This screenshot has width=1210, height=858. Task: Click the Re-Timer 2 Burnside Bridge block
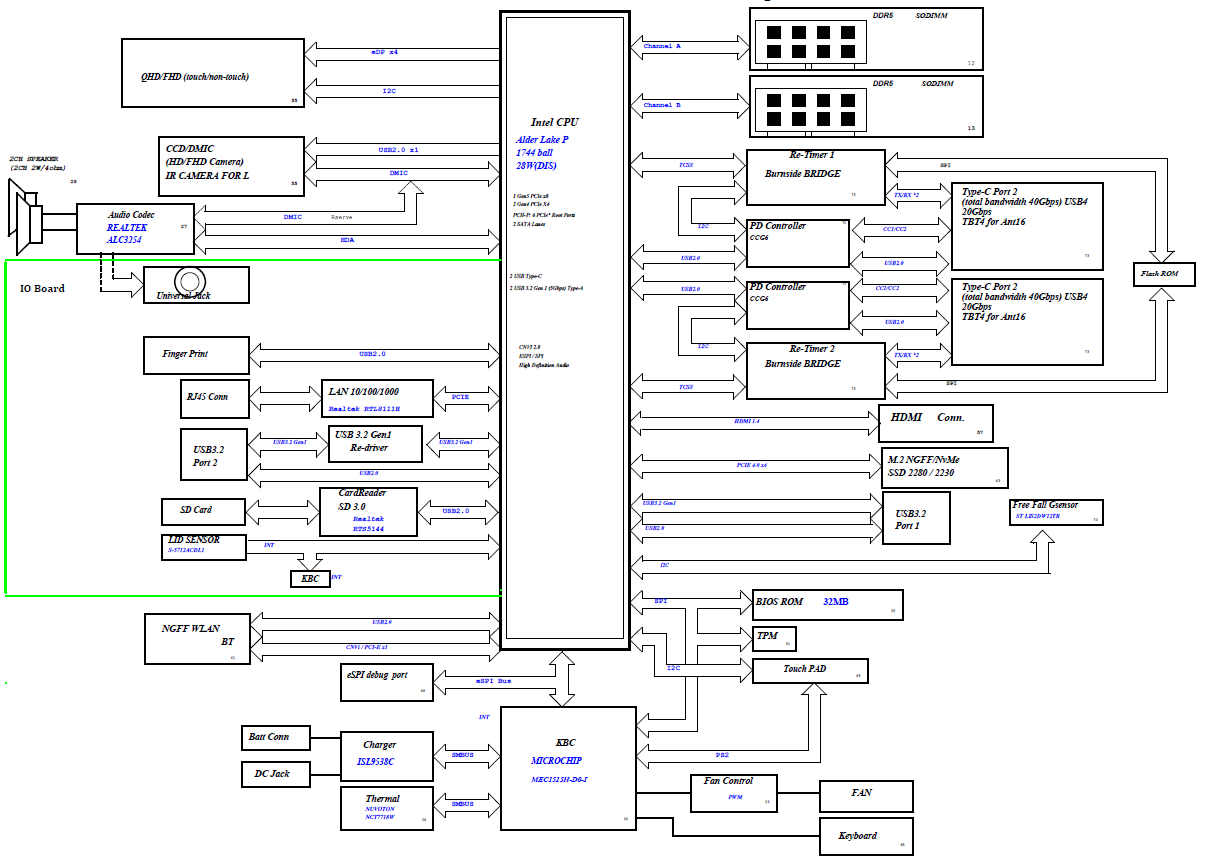(x=815, y=369)
